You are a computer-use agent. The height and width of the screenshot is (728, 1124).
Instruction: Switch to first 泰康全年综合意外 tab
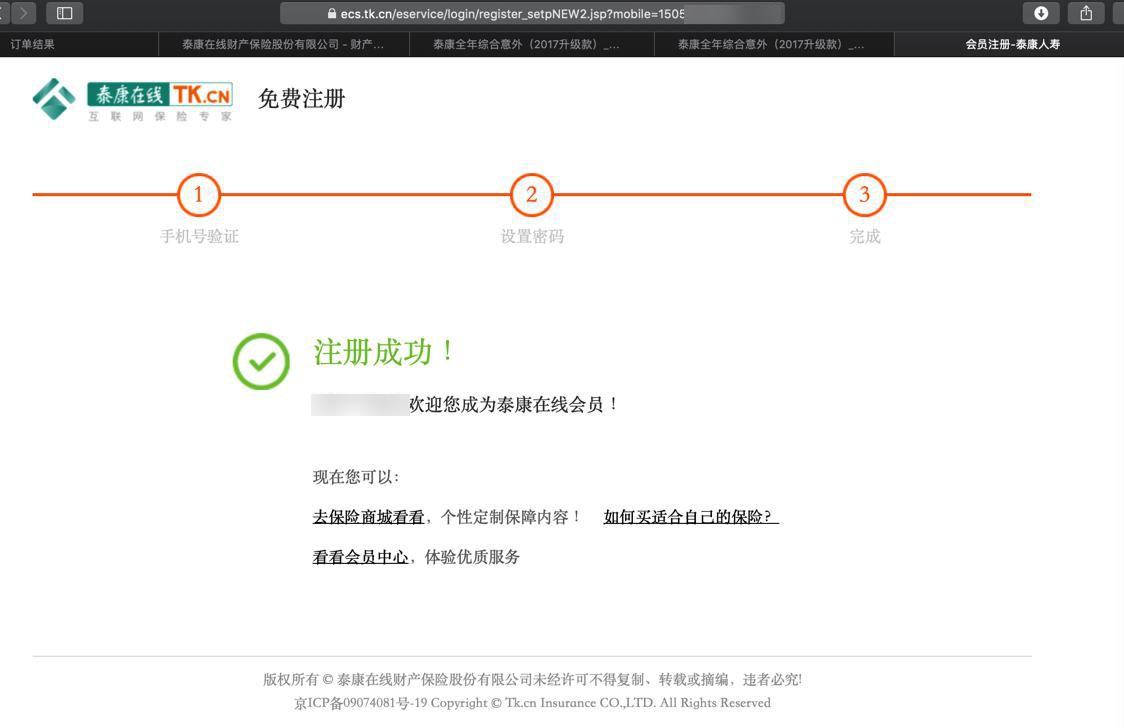coord(531,44)
